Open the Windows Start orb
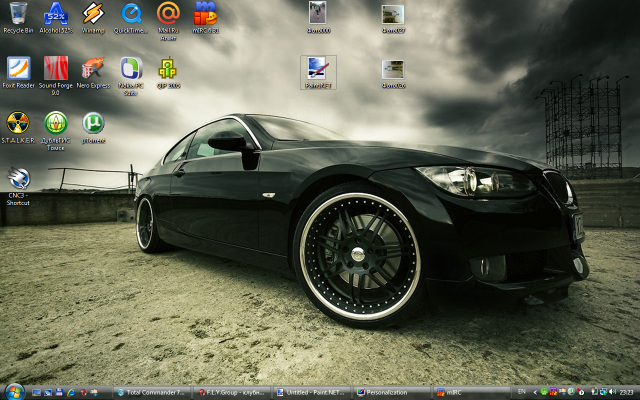This screenshot has width=640, height=400. click(x=15, y=392)
